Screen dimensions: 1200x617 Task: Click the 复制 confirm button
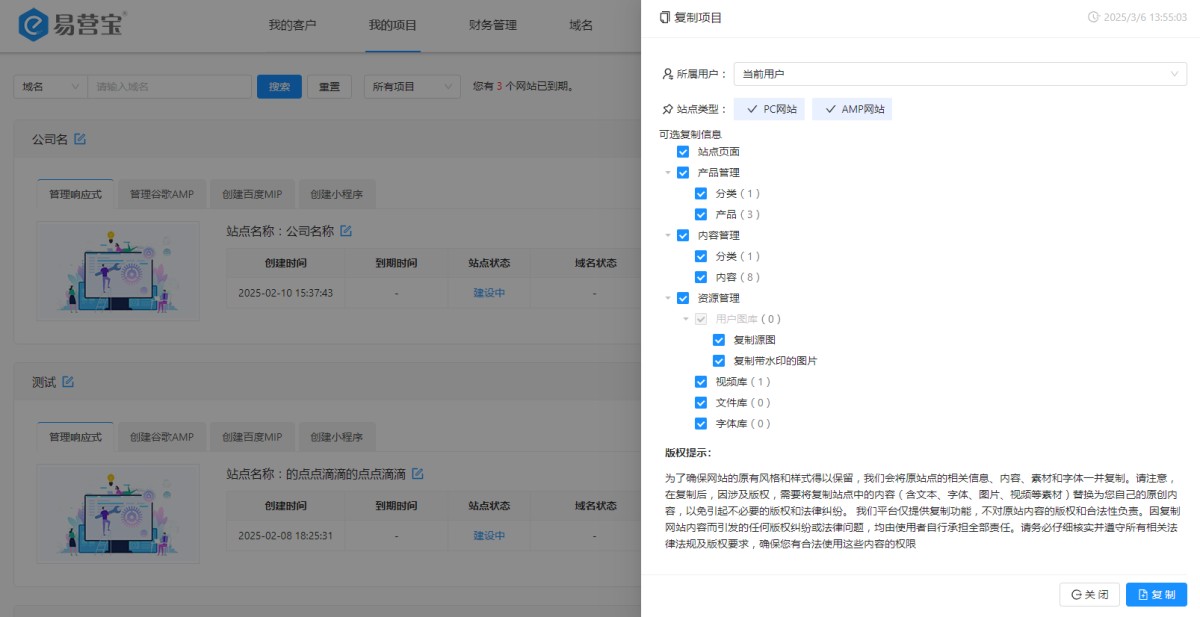coord(1156,594)
